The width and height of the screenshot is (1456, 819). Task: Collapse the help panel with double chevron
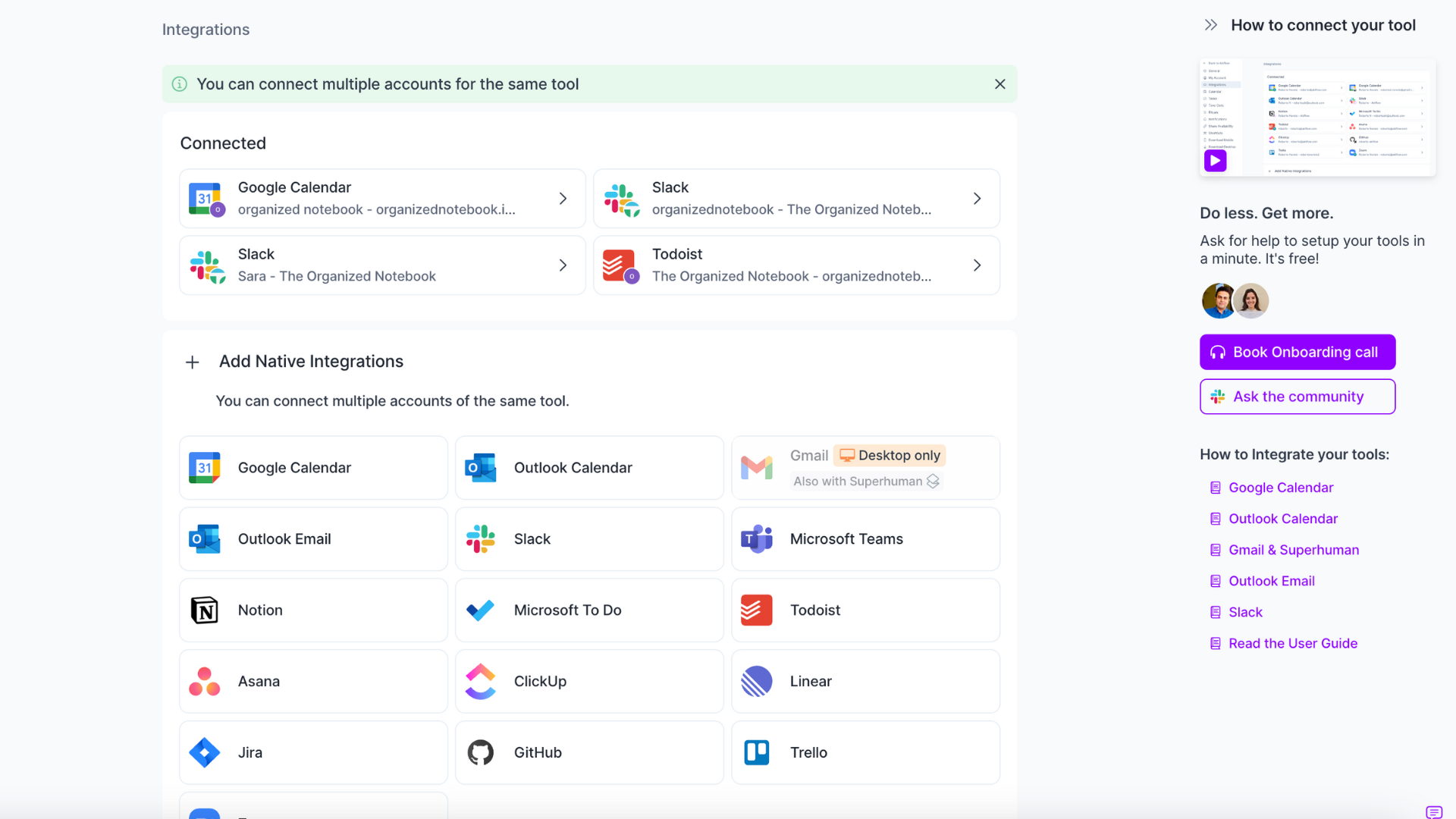1210,25
